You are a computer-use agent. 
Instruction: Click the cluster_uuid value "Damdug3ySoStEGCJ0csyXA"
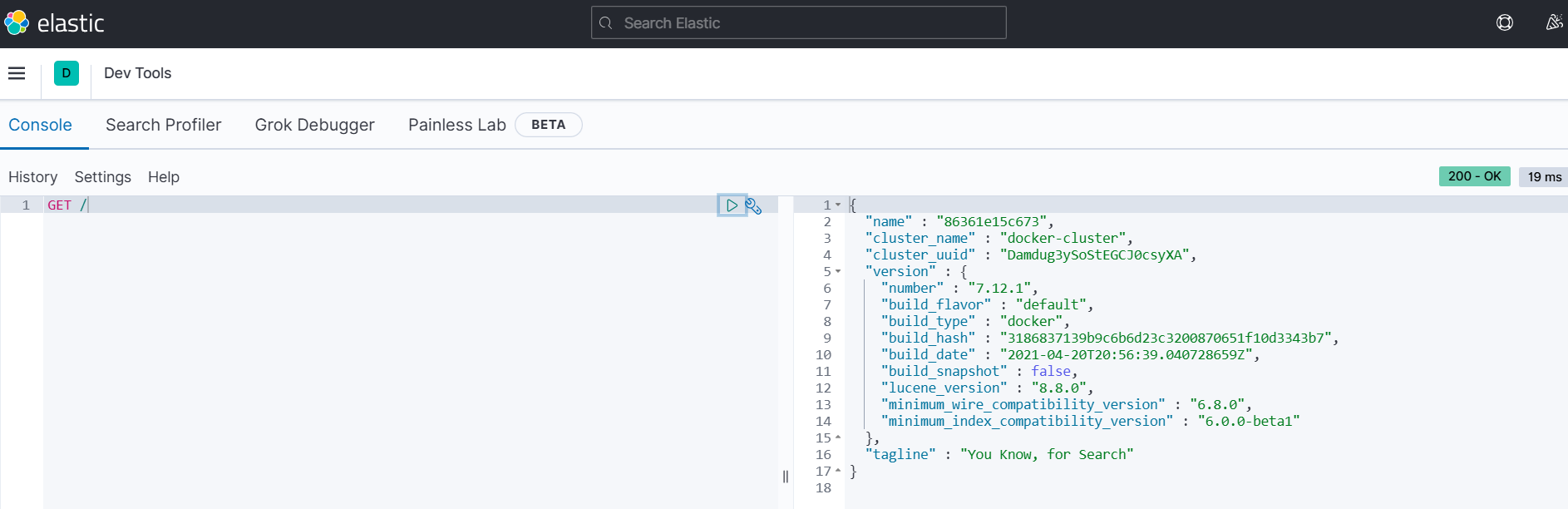pyautogui.click(x=1095, y=254)
